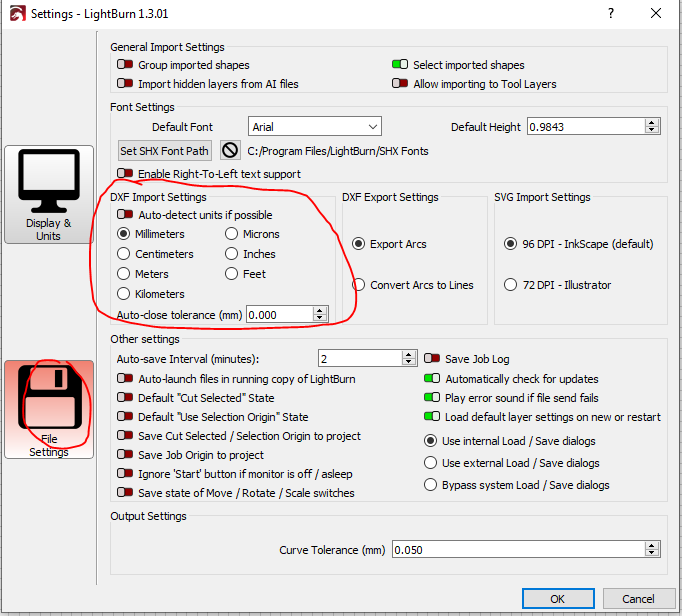Image resolution: width=682 pixels, height=616 pixels.
Task: Close the Settings dialog window
Action: [656, 13]
